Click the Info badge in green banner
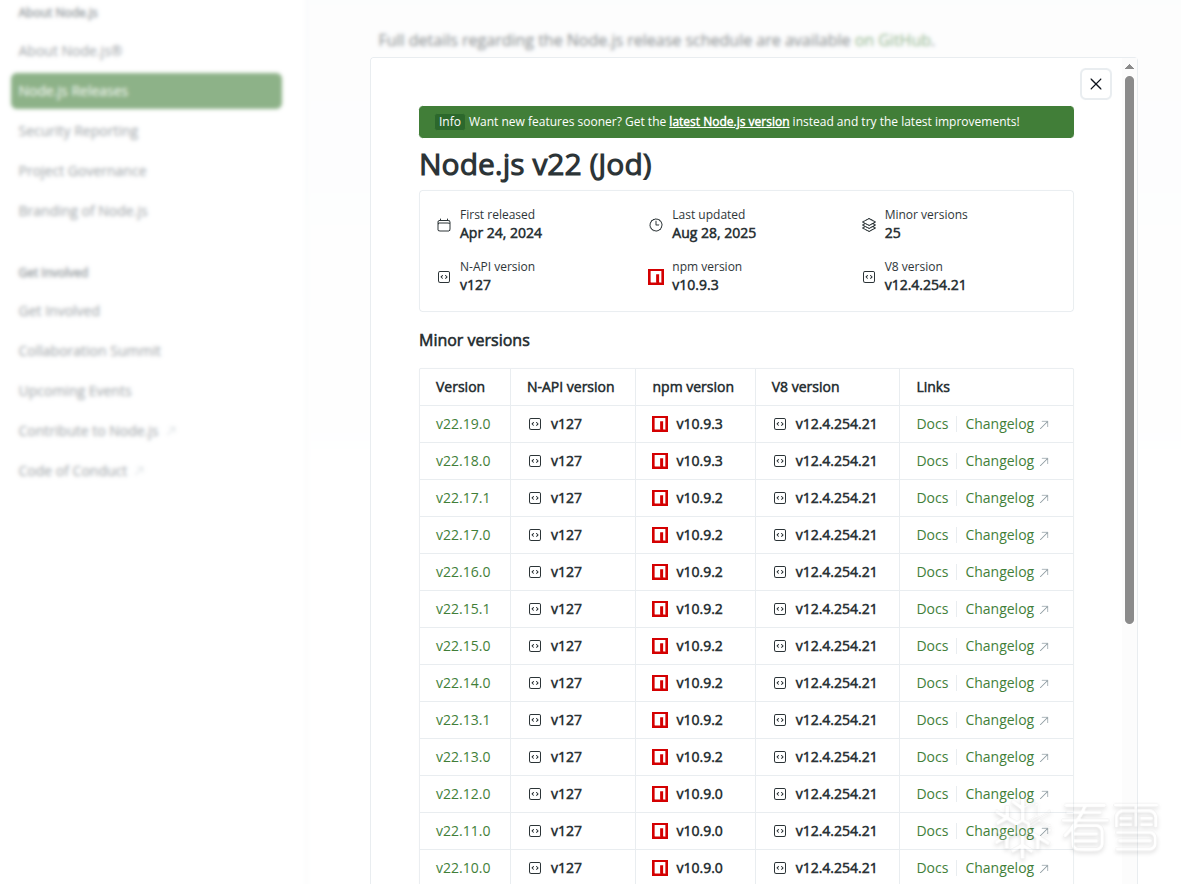 coord(450,122)
